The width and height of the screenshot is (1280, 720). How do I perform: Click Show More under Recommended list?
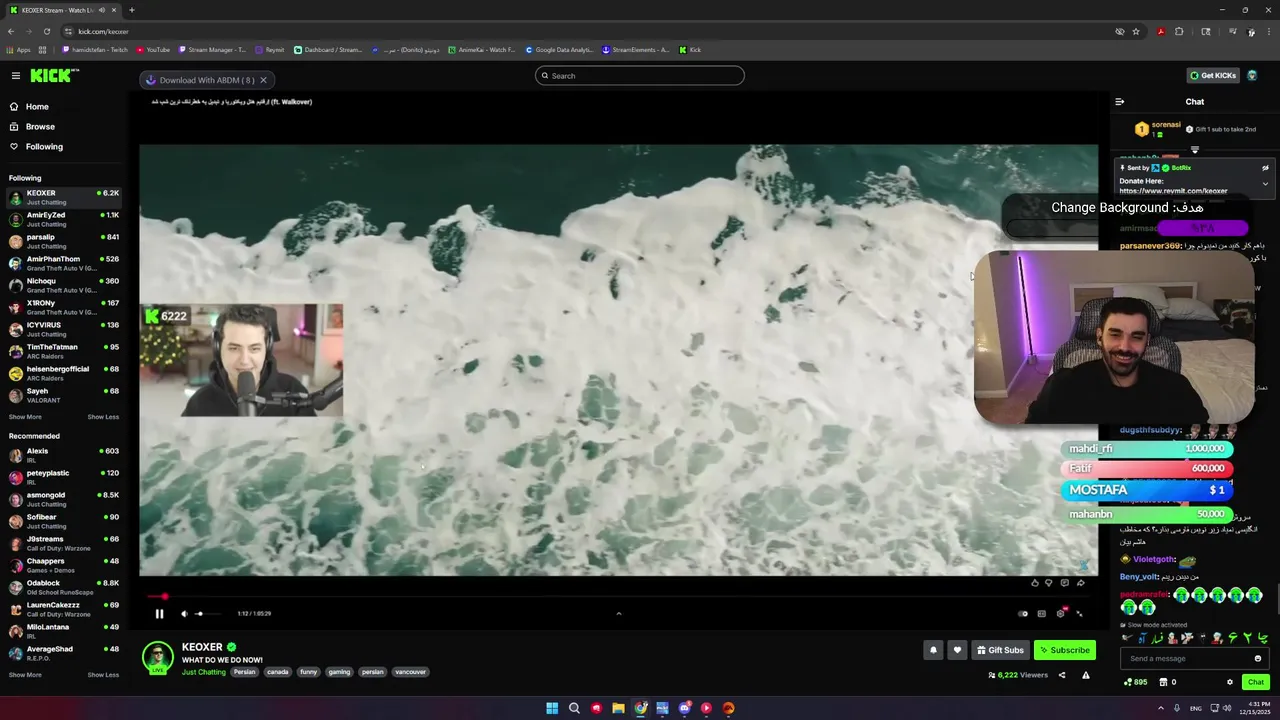click(25, 675)
